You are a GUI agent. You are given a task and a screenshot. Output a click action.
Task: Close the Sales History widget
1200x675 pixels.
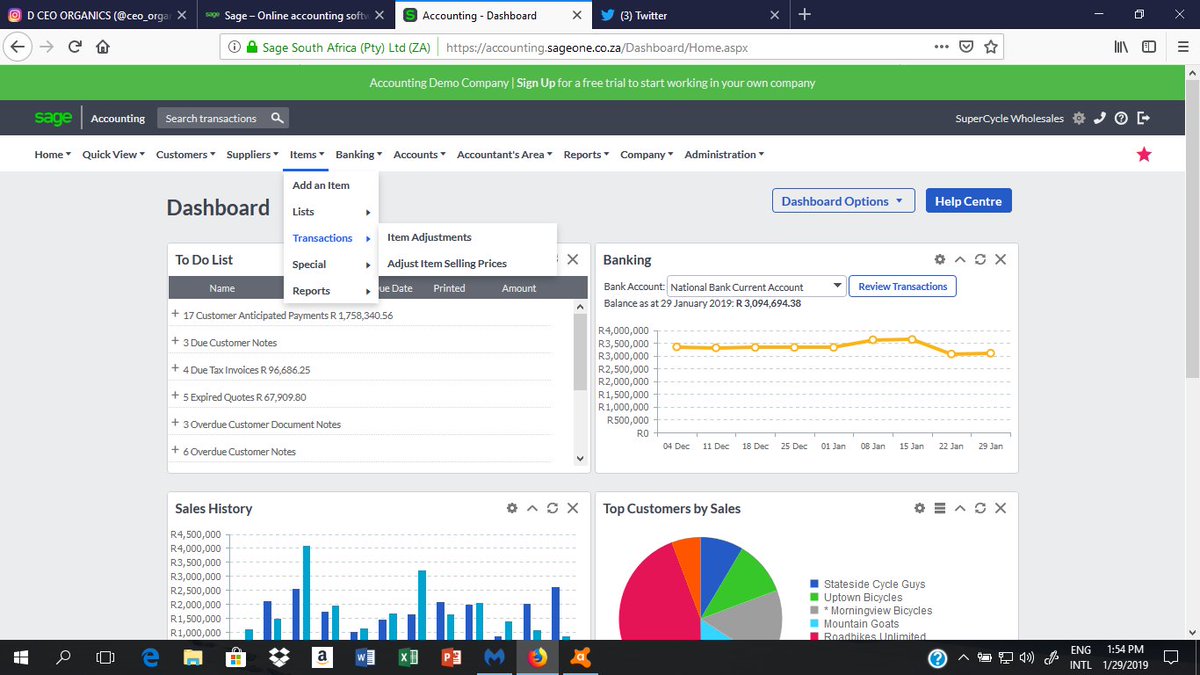click(572, 508)
